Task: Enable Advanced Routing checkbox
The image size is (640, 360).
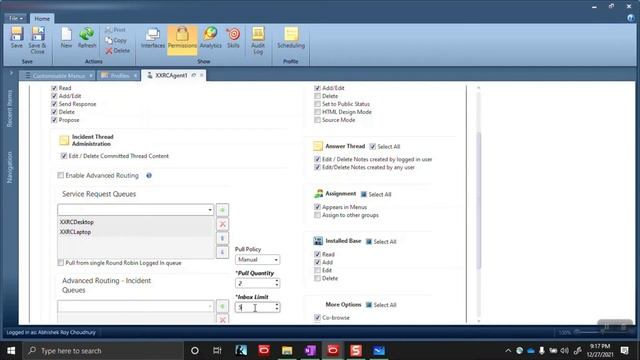Action: [60, 176]
